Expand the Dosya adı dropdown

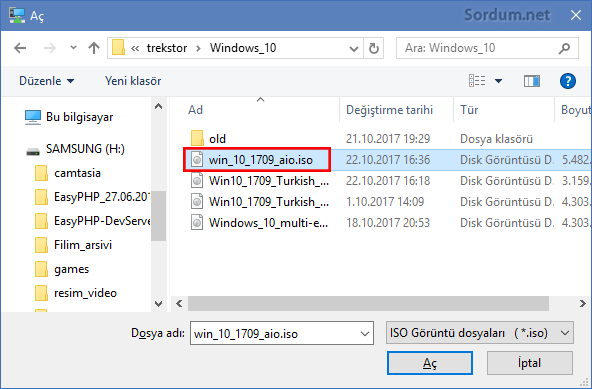click(365, 333)
